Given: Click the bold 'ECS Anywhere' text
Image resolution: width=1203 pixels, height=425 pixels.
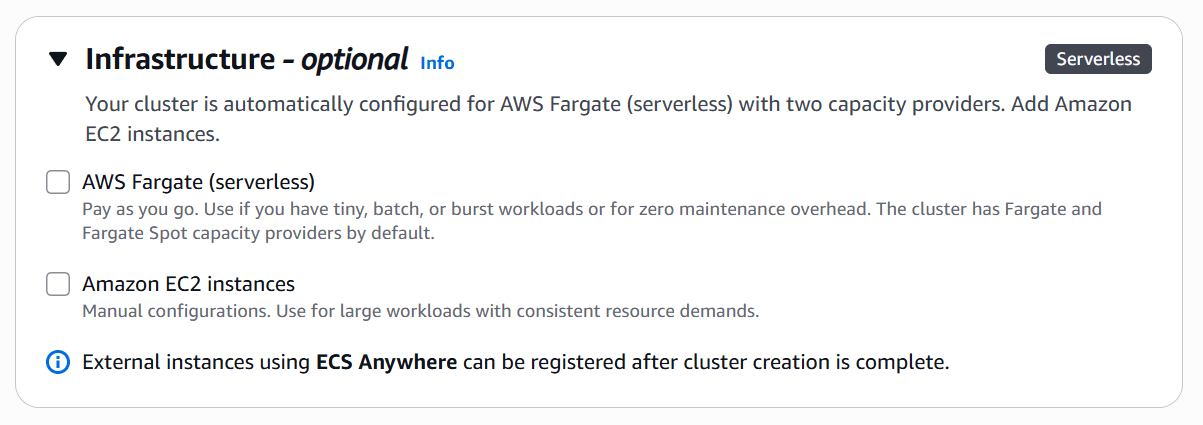Looking at the screenshot, I should pyautogui.click(x=386, y=362).
